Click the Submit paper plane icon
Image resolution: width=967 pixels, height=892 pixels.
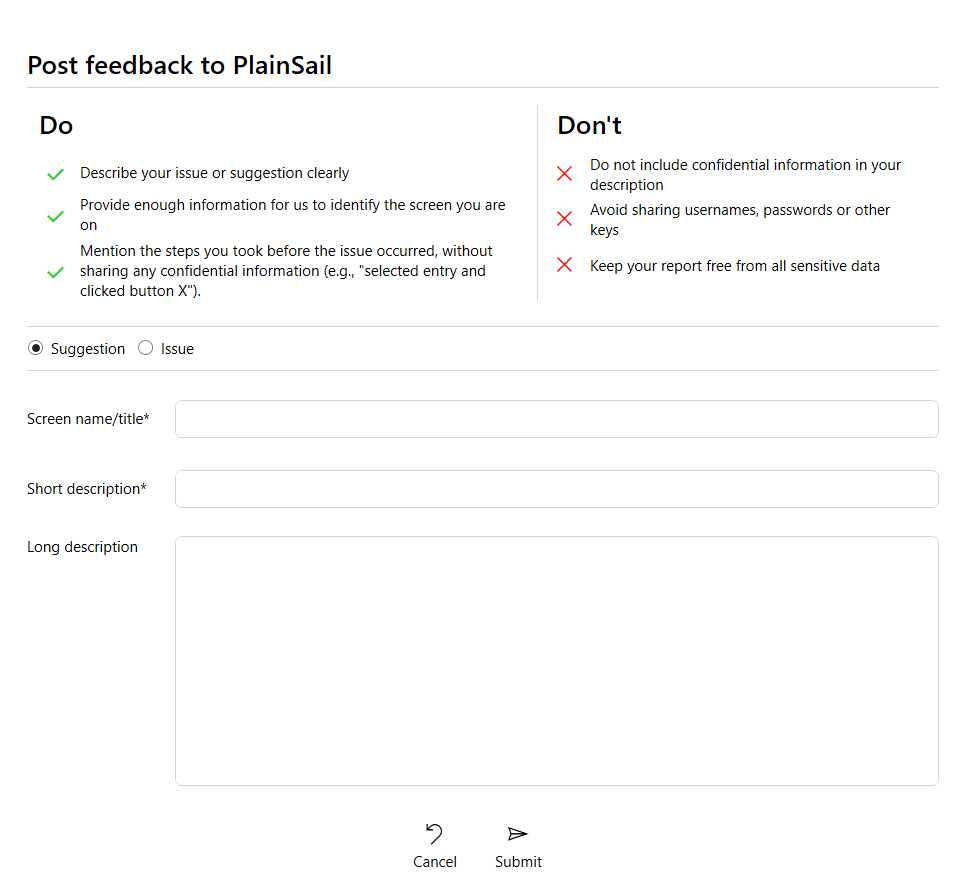(517, 833)
